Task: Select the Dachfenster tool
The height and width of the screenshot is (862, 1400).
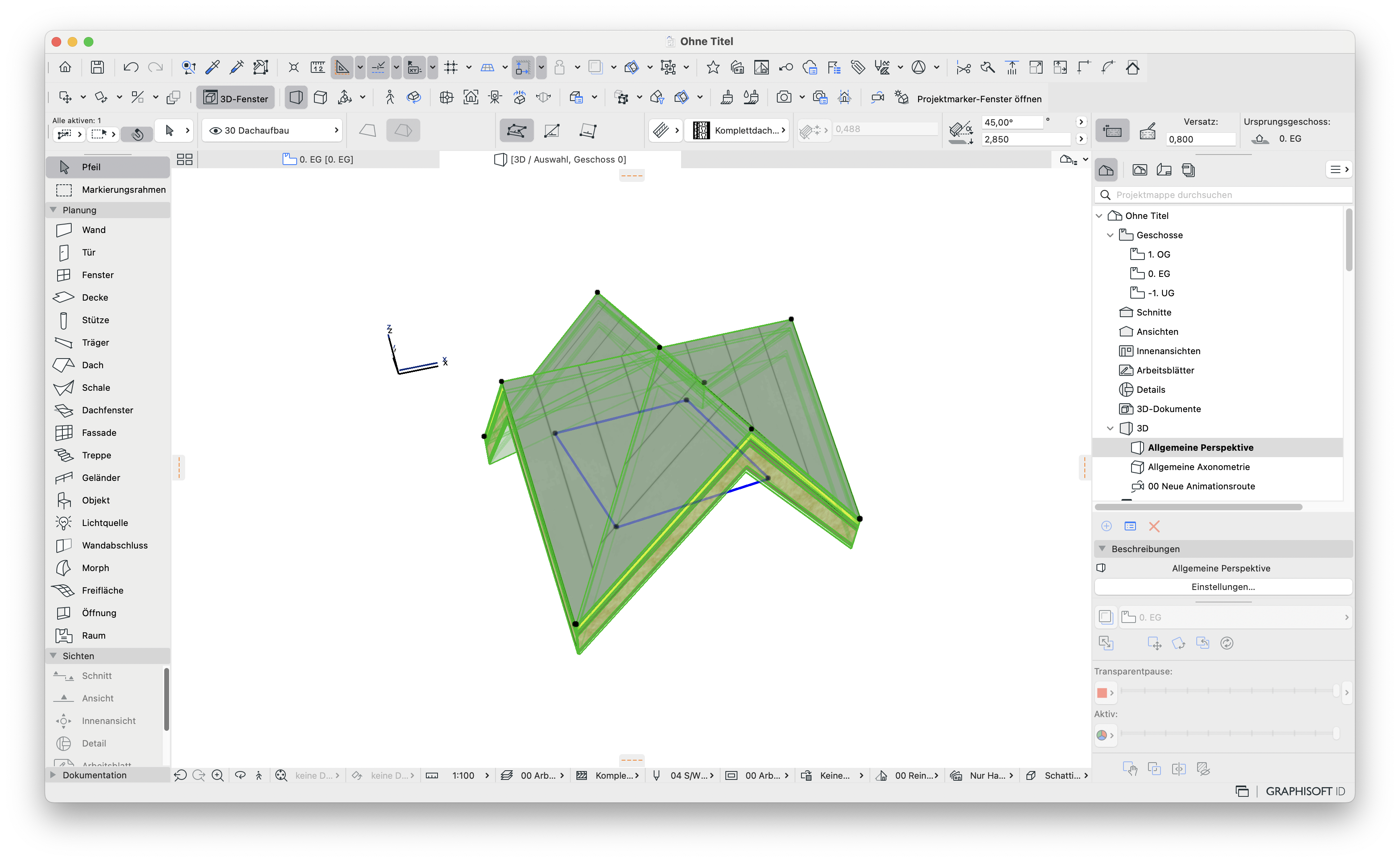Action: [x=108, y=410]
